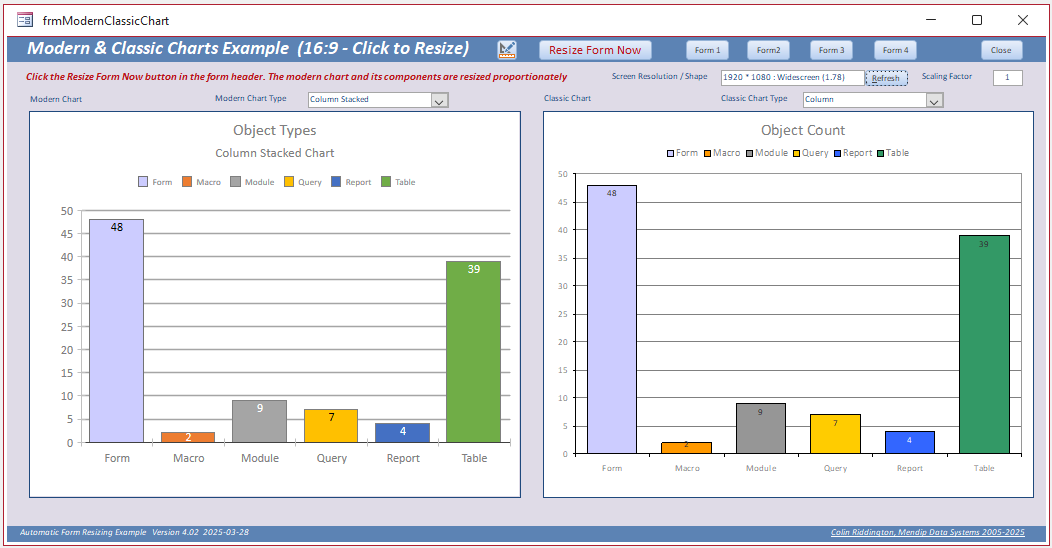The width and height of the screenshot is (1052, 548).
Task: Select the green Table bar in the classic chart
Action: 984,345
